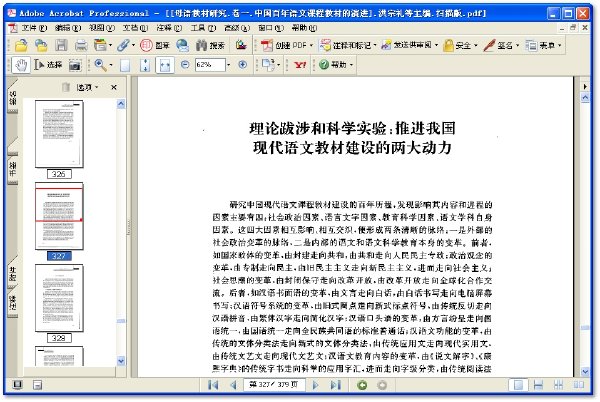Click the full screen monitor icon in status bar
600x402 pixels.
pyautogui.click(x=17, y=385)
